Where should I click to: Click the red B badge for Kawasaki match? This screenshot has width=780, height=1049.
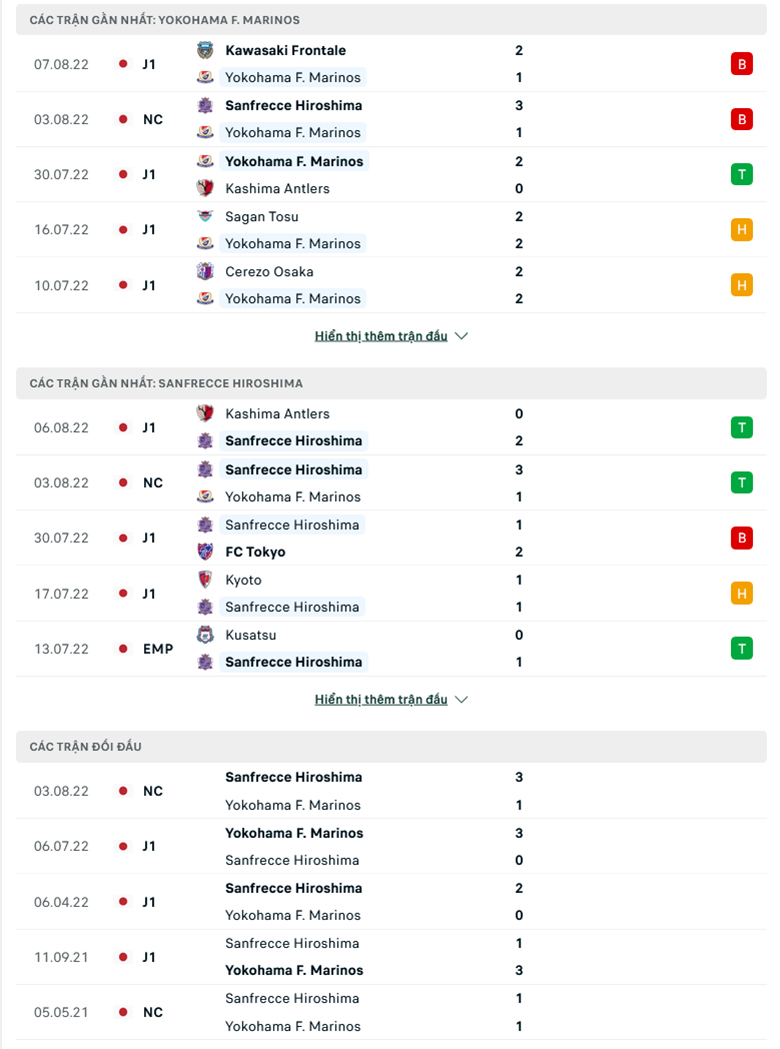[741, 64]
